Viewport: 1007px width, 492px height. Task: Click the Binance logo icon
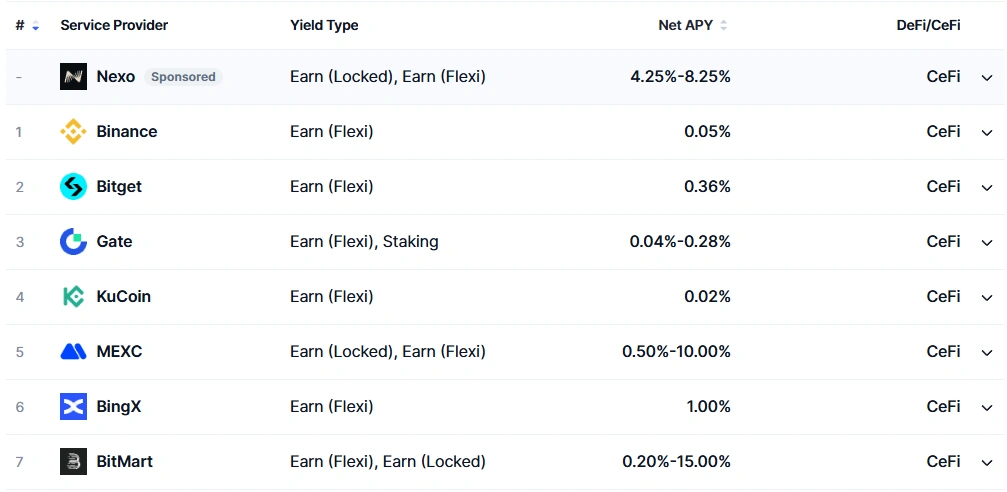[73, 132]
